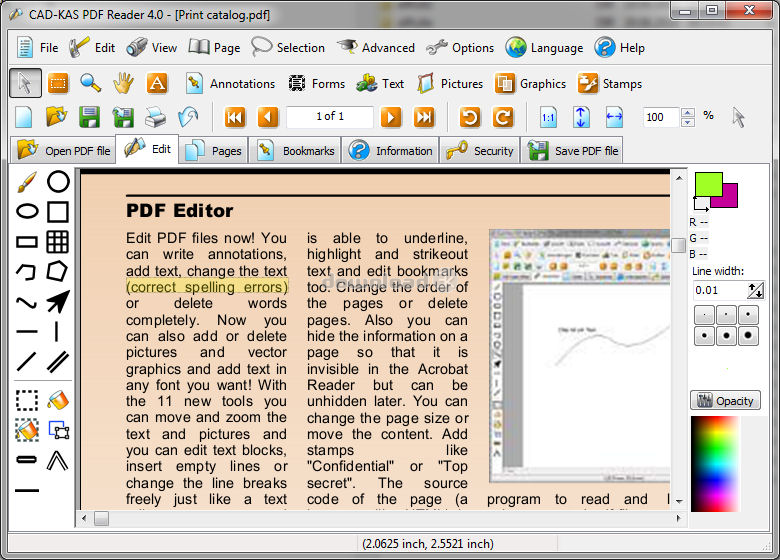780x560 pixels.
Task: Click the magenta background color swatch
Action: tap(730, 197)
